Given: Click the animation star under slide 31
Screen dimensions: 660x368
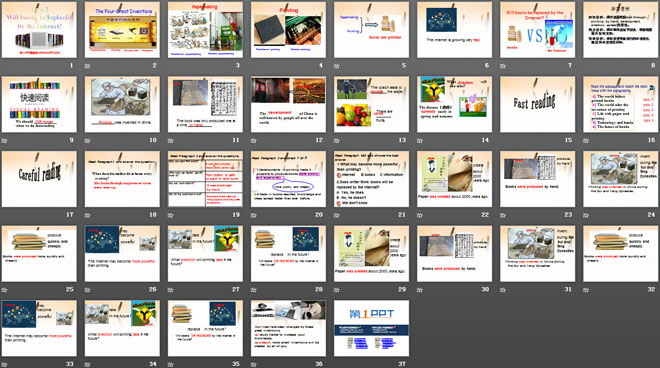Looking at the screenshot, I should point(503,289).
